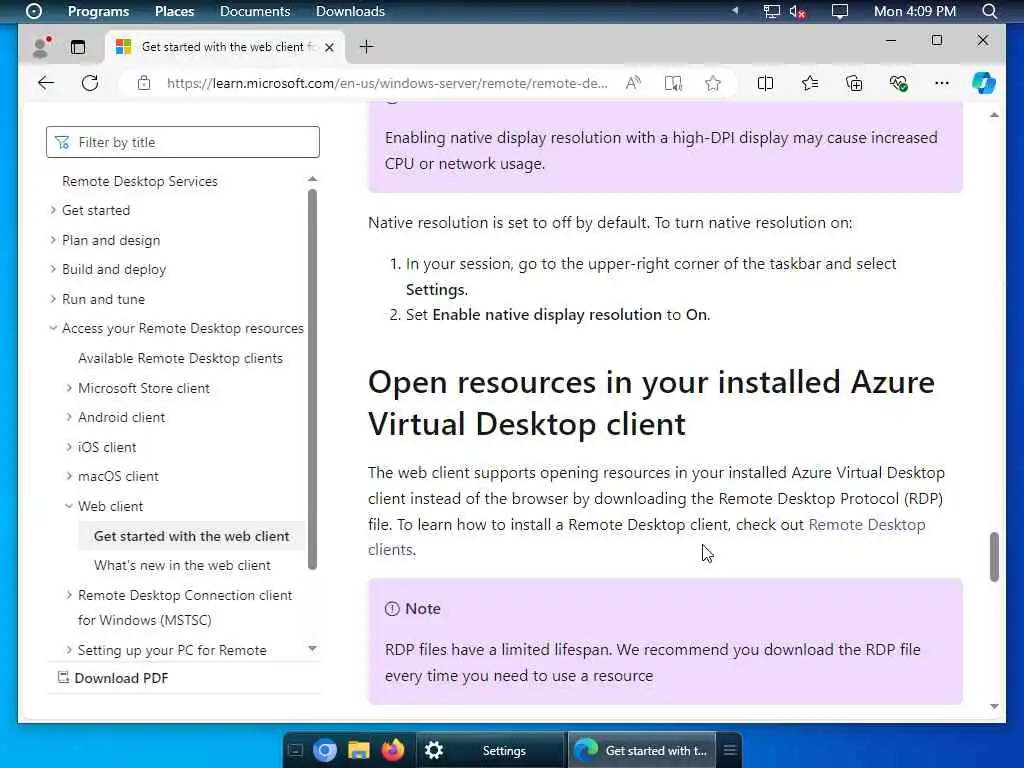Go back to the previous page

point(46,83)
